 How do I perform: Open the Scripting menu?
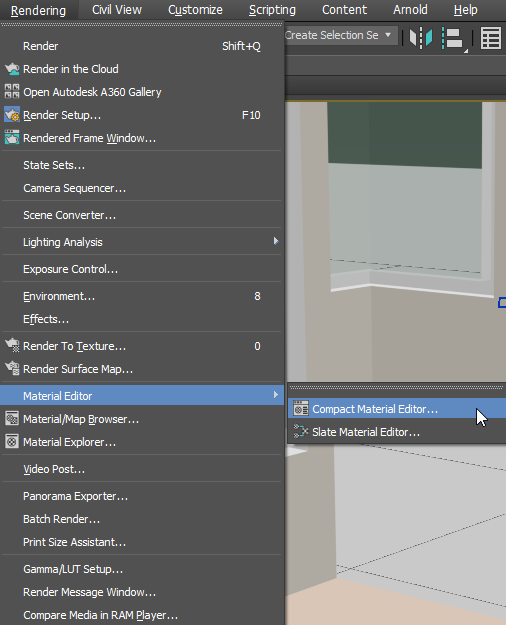(272, 10)
